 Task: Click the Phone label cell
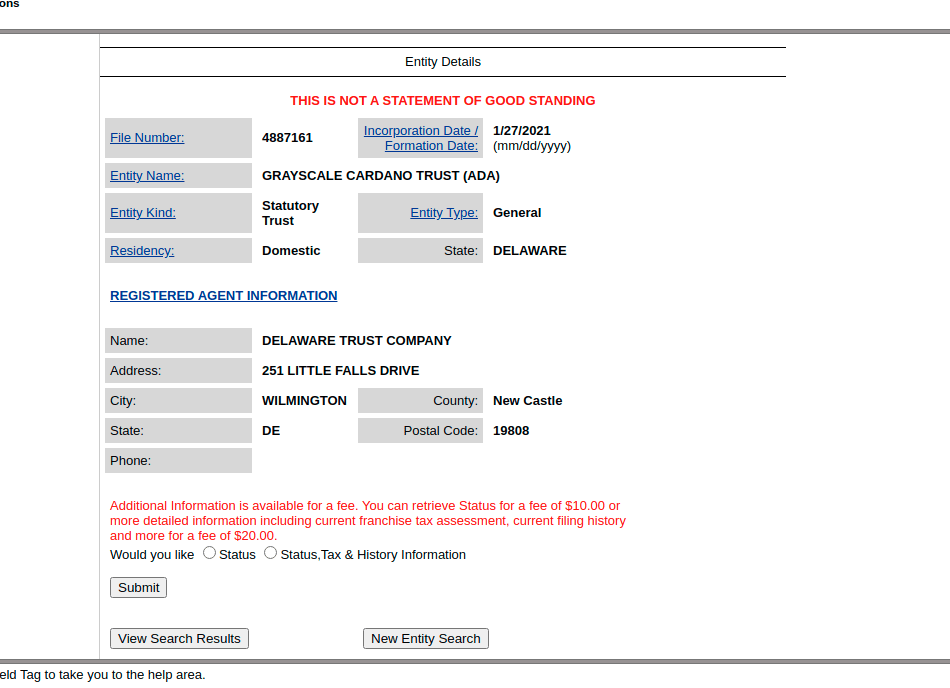(178, 461)
